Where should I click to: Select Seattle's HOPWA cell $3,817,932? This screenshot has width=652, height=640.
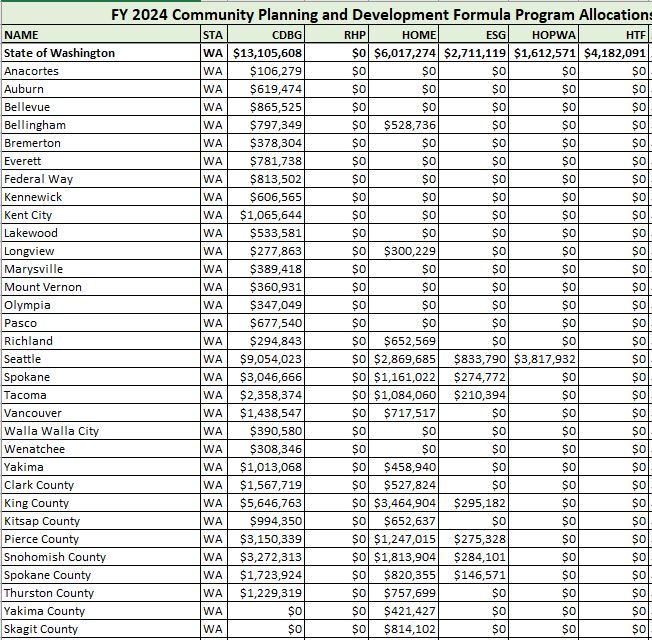pos(545,359)
